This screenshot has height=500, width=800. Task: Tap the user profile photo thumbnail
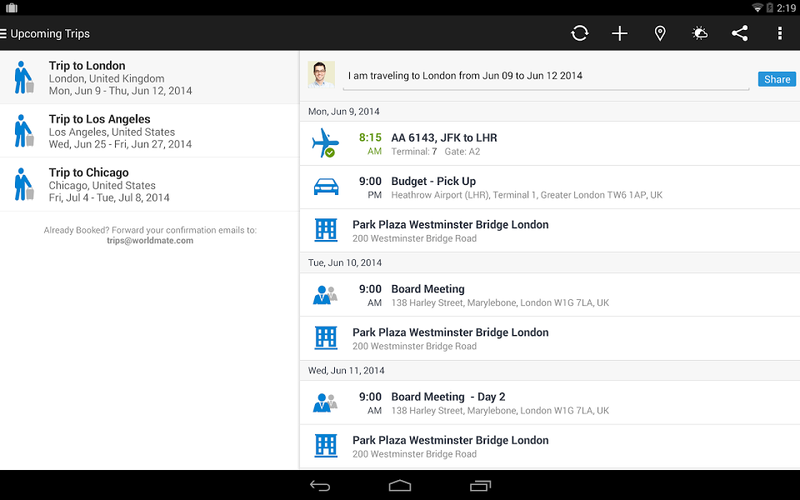pos(321,74)
